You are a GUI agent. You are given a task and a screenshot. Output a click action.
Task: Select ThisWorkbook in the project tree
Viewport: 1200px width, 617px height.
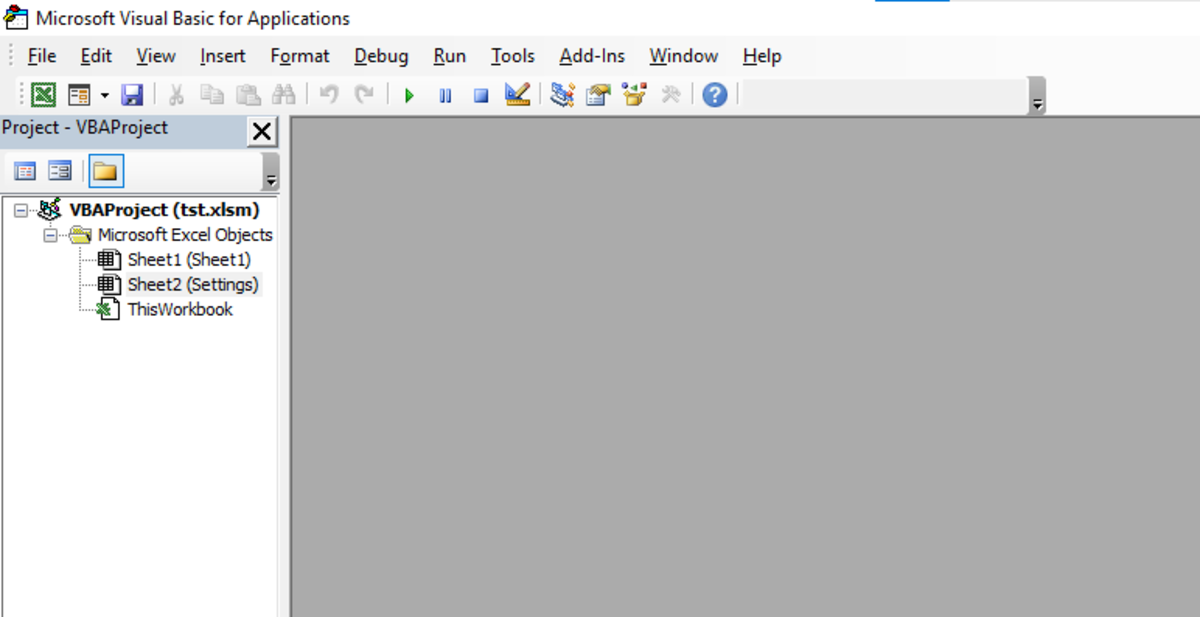[x=180, y=310]
